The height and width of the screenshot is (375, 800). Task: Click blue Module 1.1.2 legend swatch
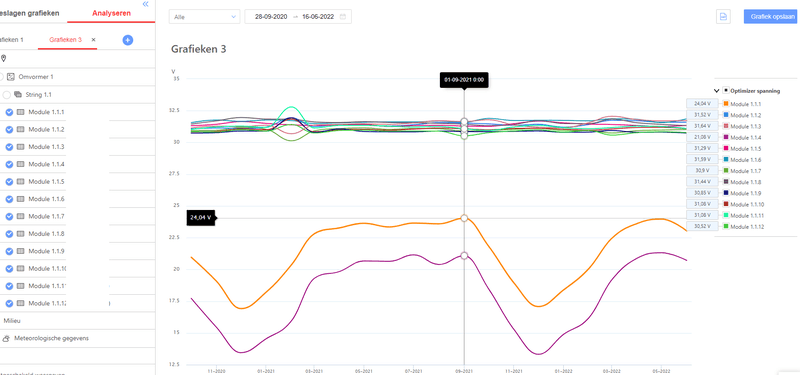[x=726, y=115]
